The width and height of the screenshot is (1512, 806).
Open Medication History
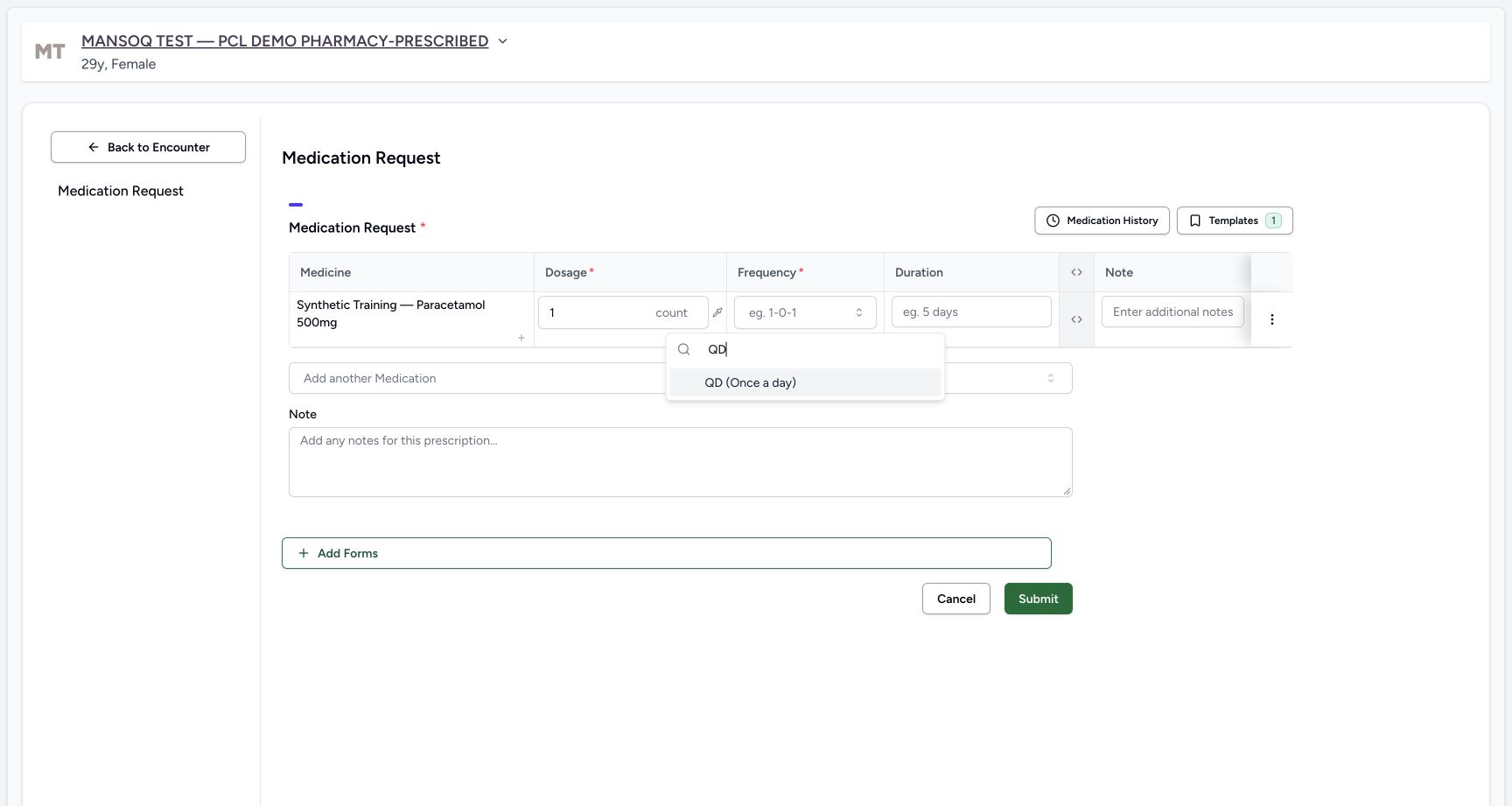[1102, 221]
